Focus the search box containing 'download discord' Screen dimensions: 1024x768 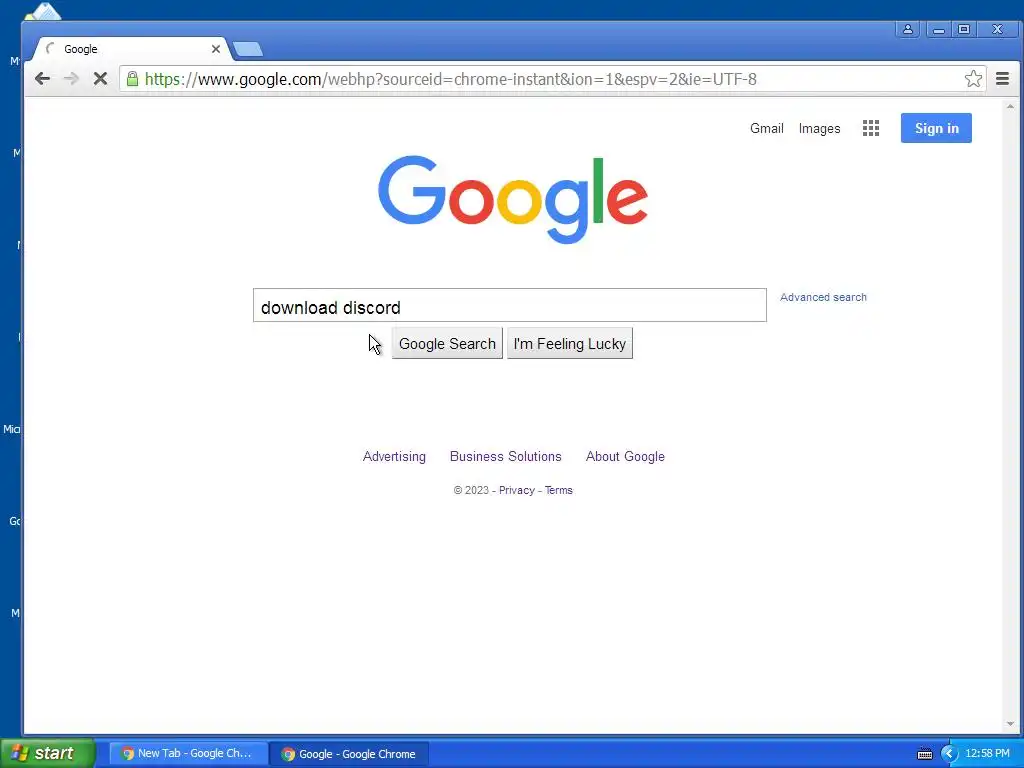(x=509, y=305)
